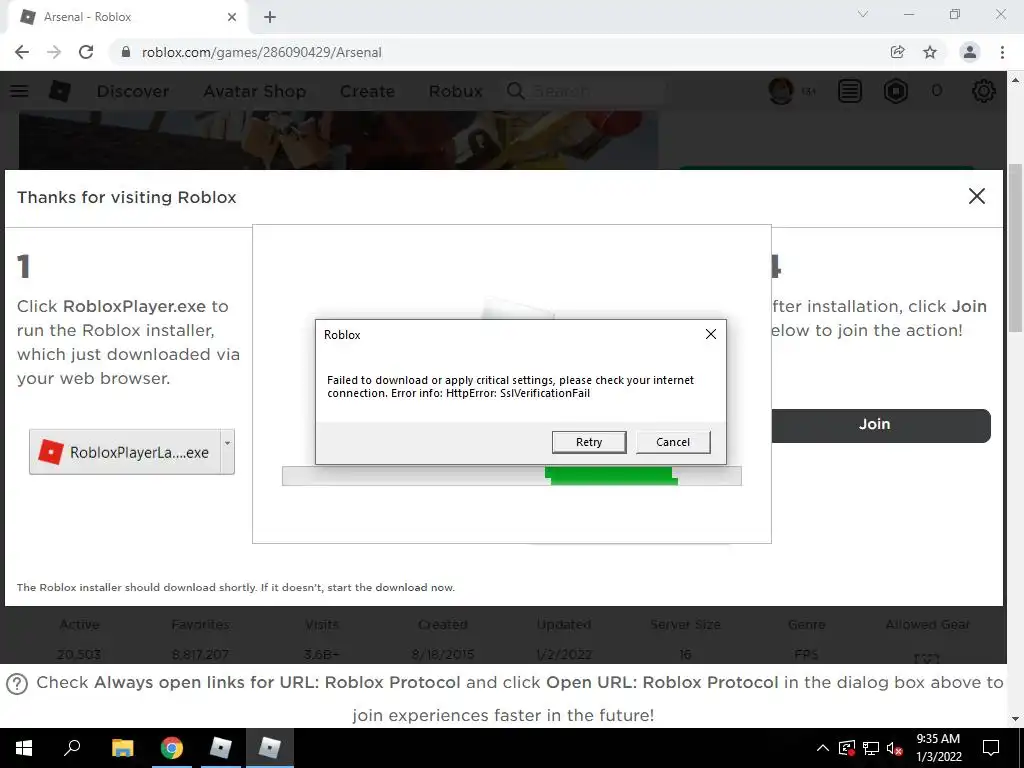The width and height of the screenshot is (1024, 768).
Task: Click the network tray icon
Action: (871, 748)
